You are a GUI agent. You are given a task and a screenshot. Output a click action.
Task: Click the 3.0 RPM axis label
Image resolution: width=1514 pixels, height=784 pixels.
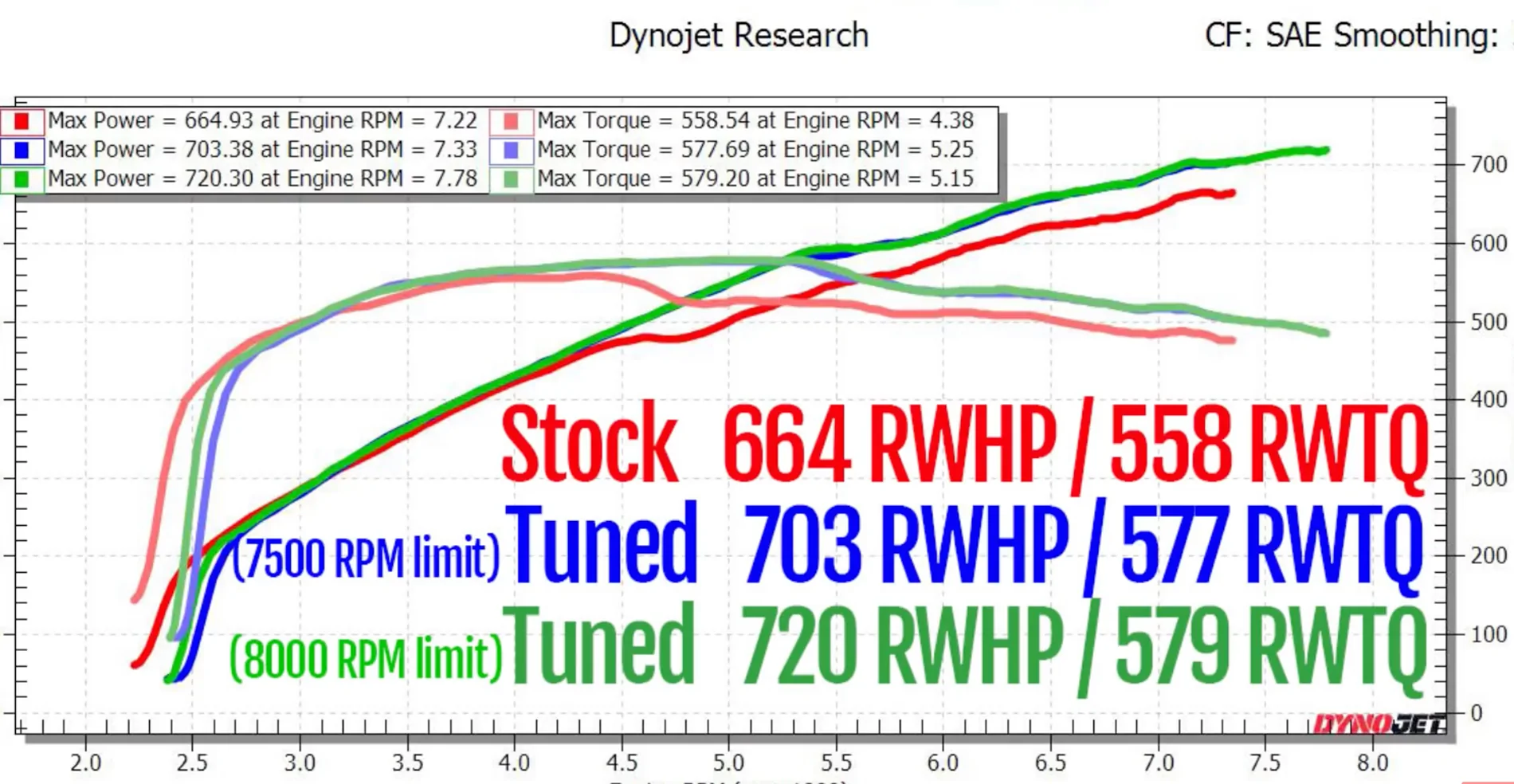pos(300,762)
